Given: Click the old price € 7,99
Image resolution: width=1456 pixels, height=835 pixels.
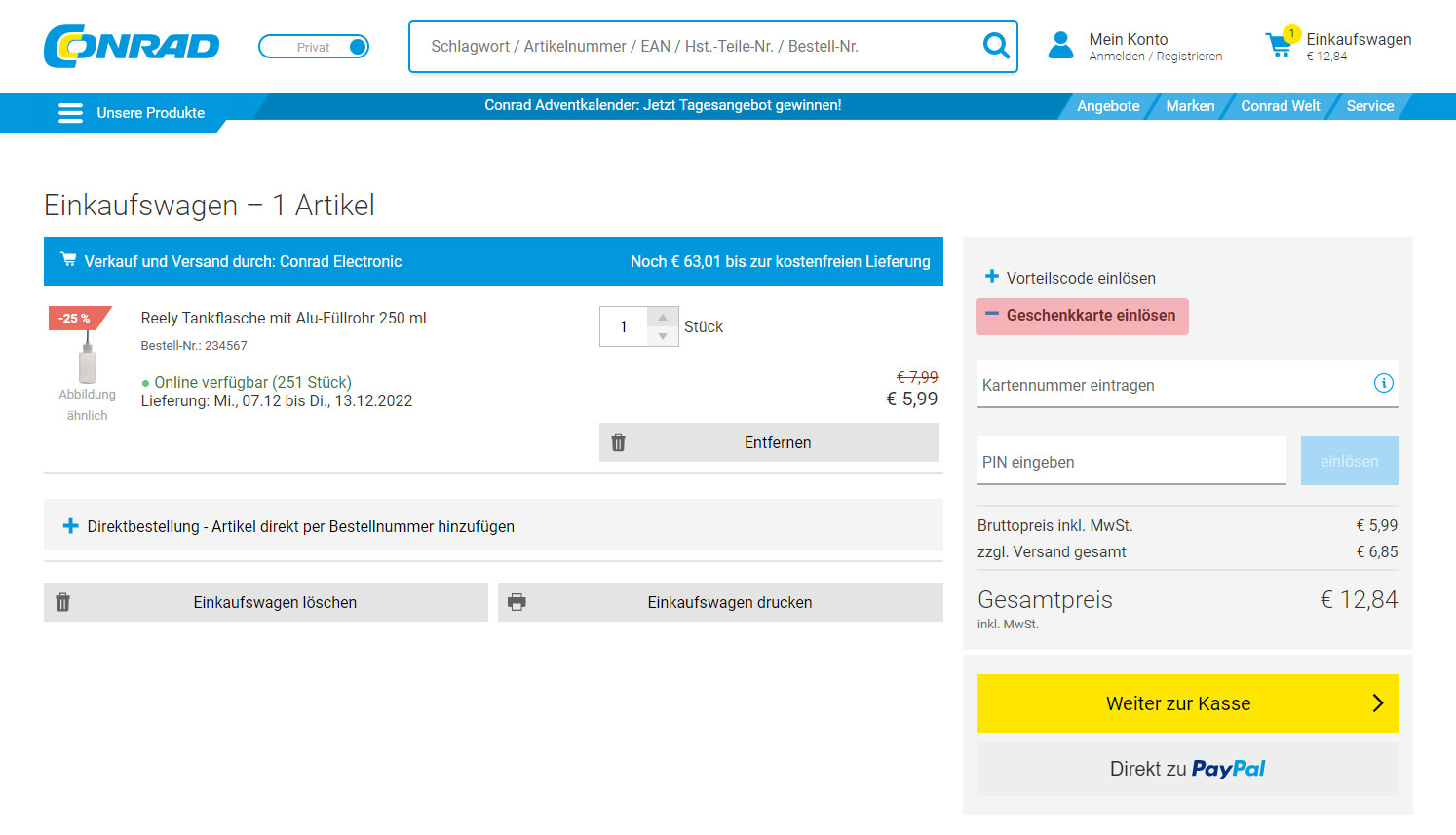Looking at the screenshot, I should pyautogui.click(x=917, y=377).
